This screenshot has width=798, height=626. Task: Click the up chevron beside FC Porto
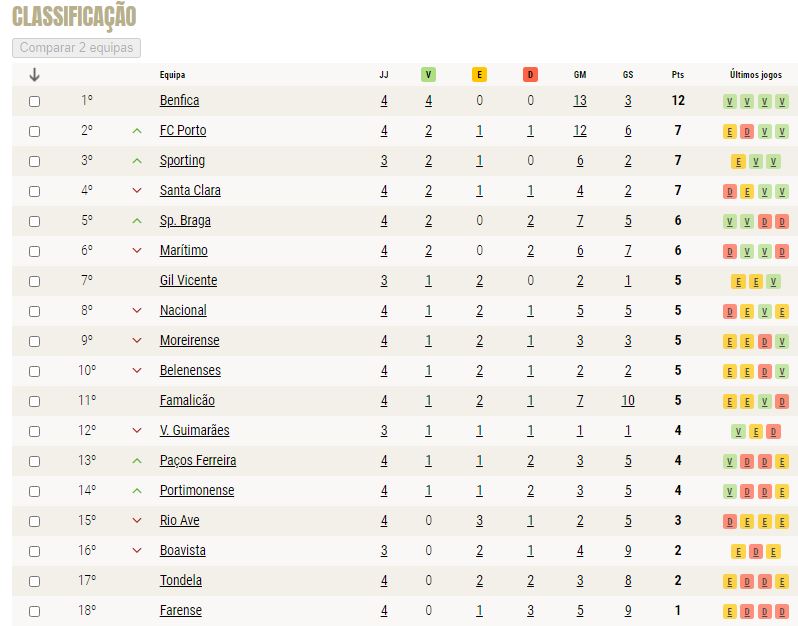coord(136,131)
